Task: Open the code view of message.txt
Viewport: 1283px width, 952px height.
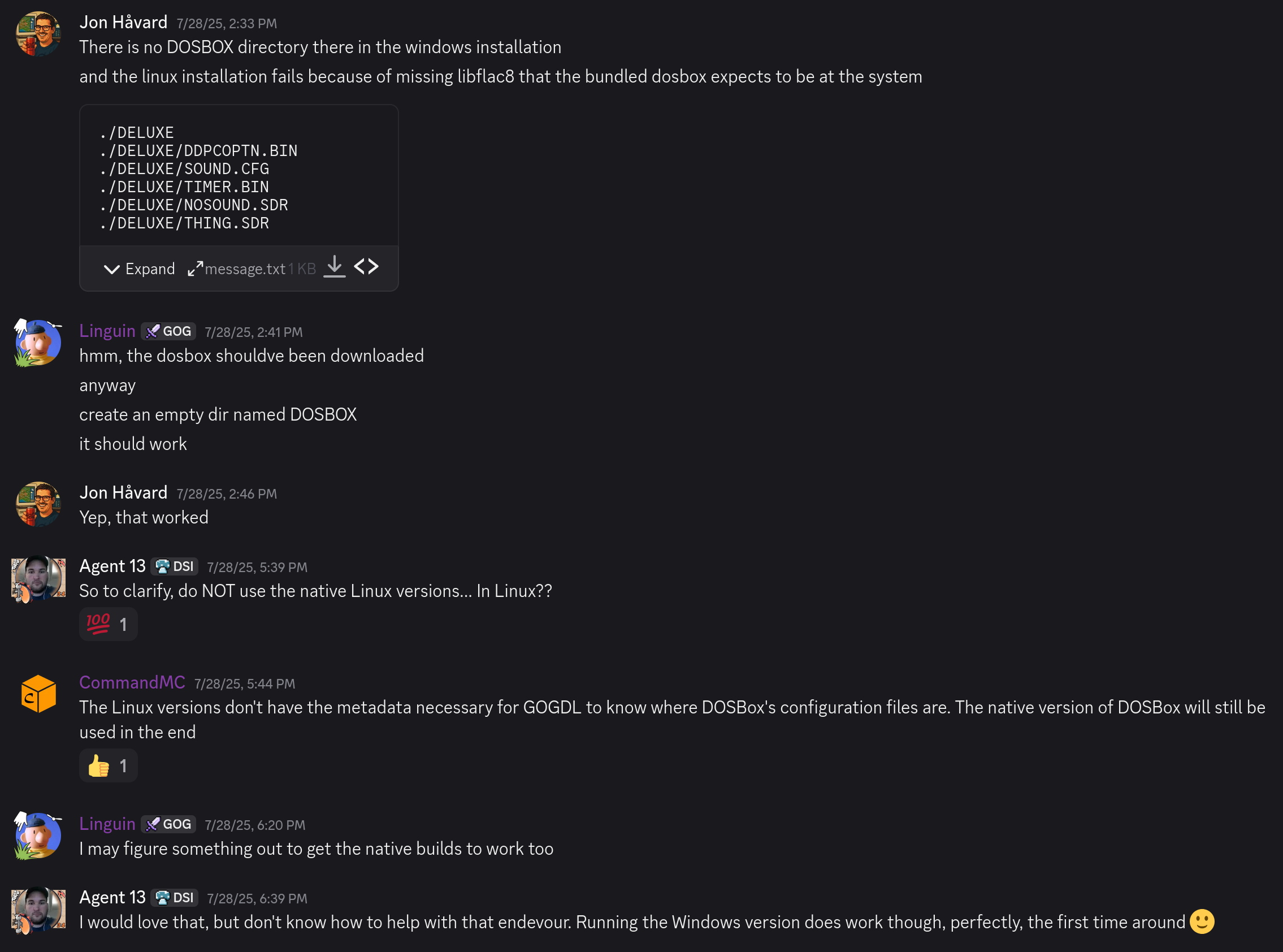Action: (366, 267)
